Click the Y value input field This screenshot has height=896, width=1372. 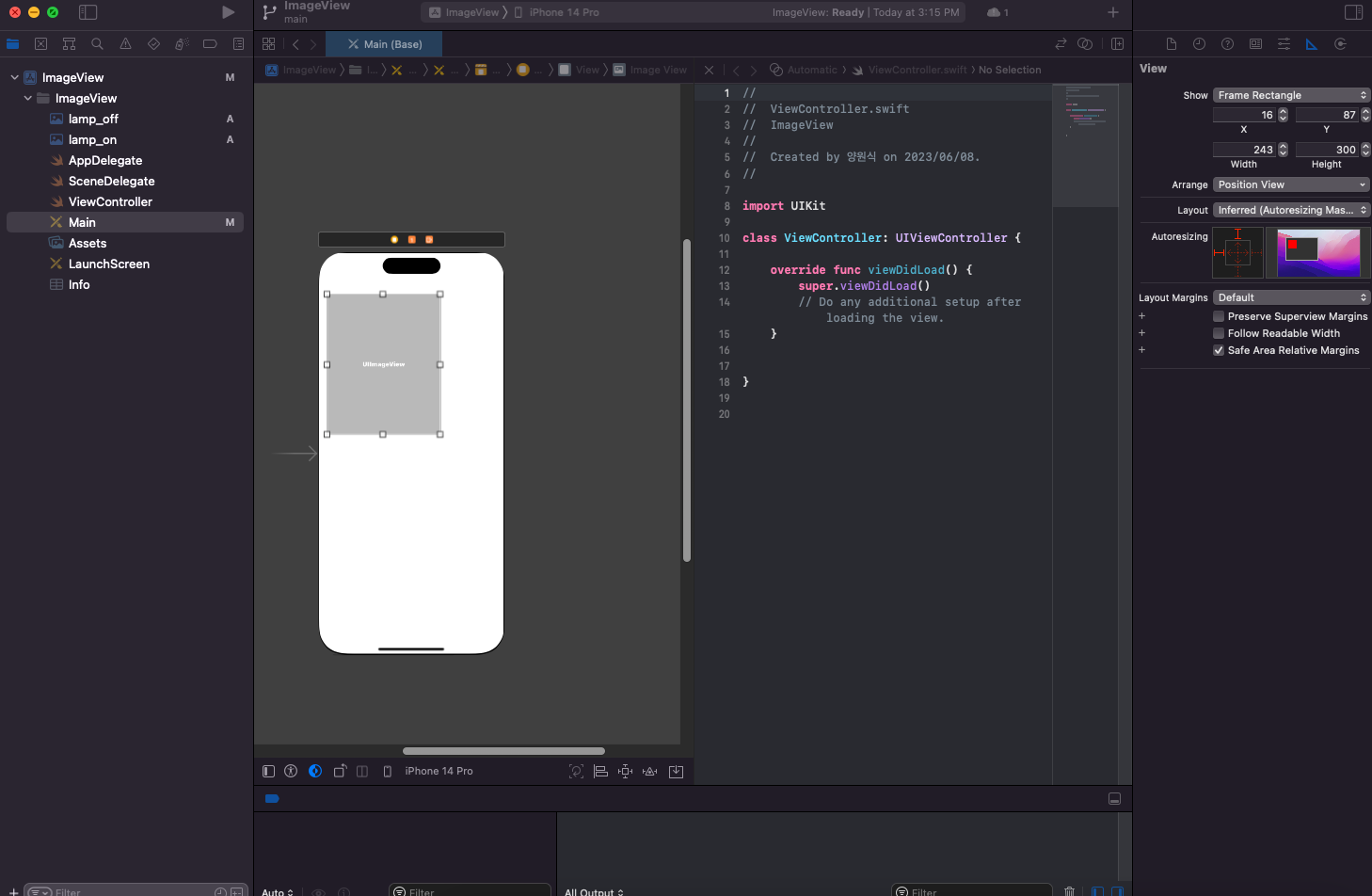(x=1327, y=115)
